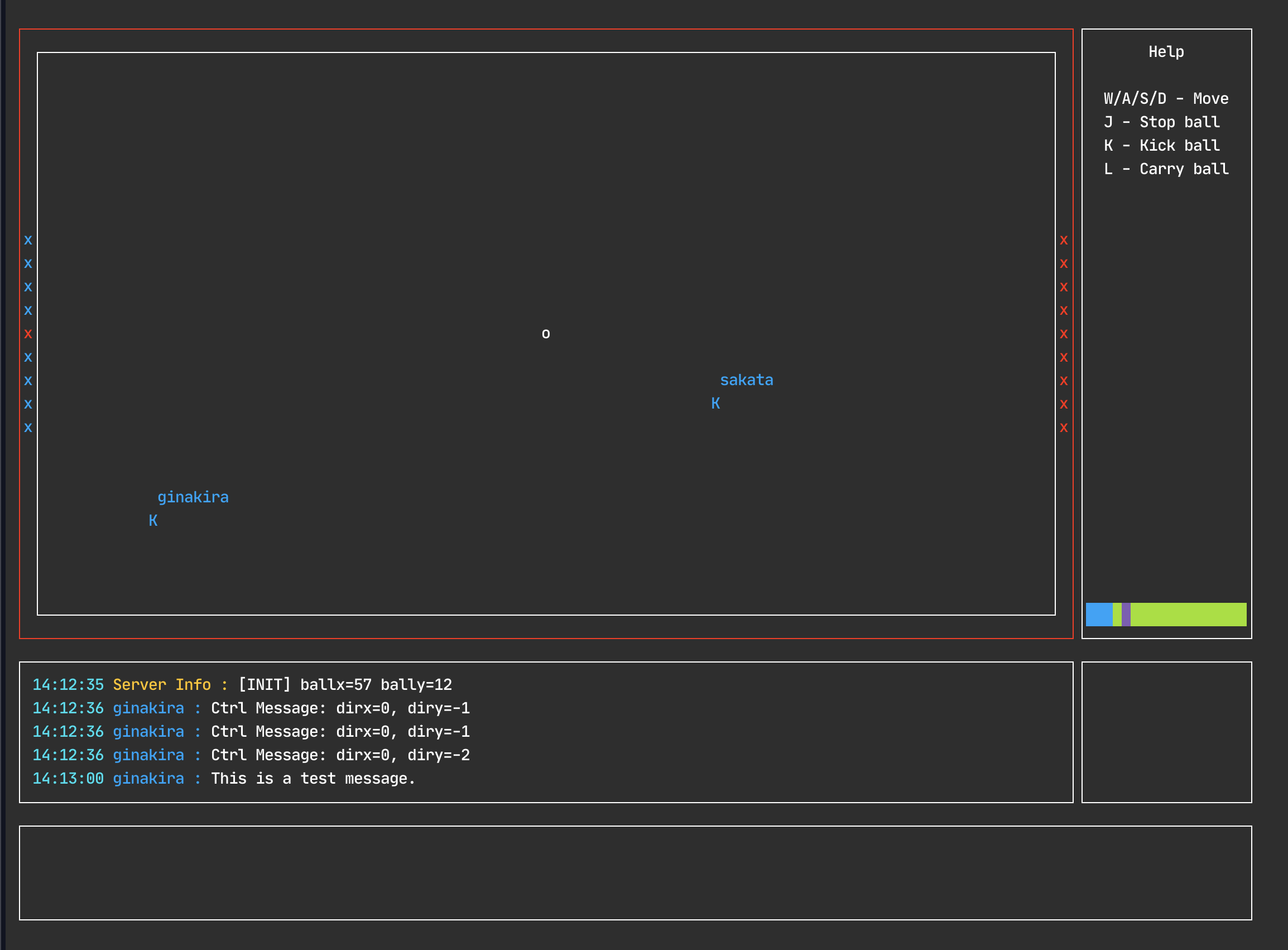This screenshot has width=1288, height=950.
Task: Select the Help panel title
Action: [1166, 51]
